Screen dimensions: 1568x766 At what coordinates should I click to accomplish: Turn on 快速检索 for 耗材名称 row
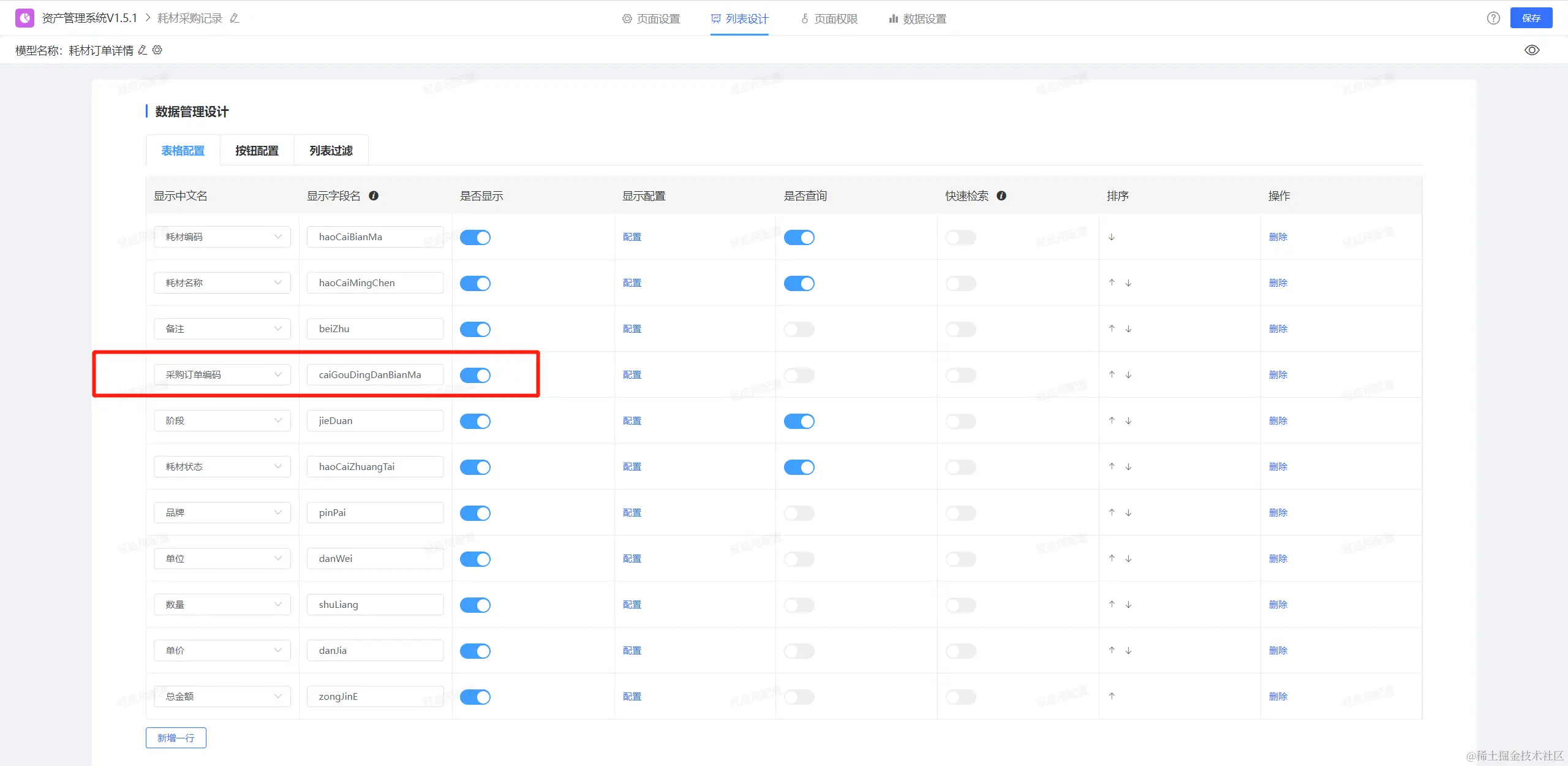click(960, 283)
